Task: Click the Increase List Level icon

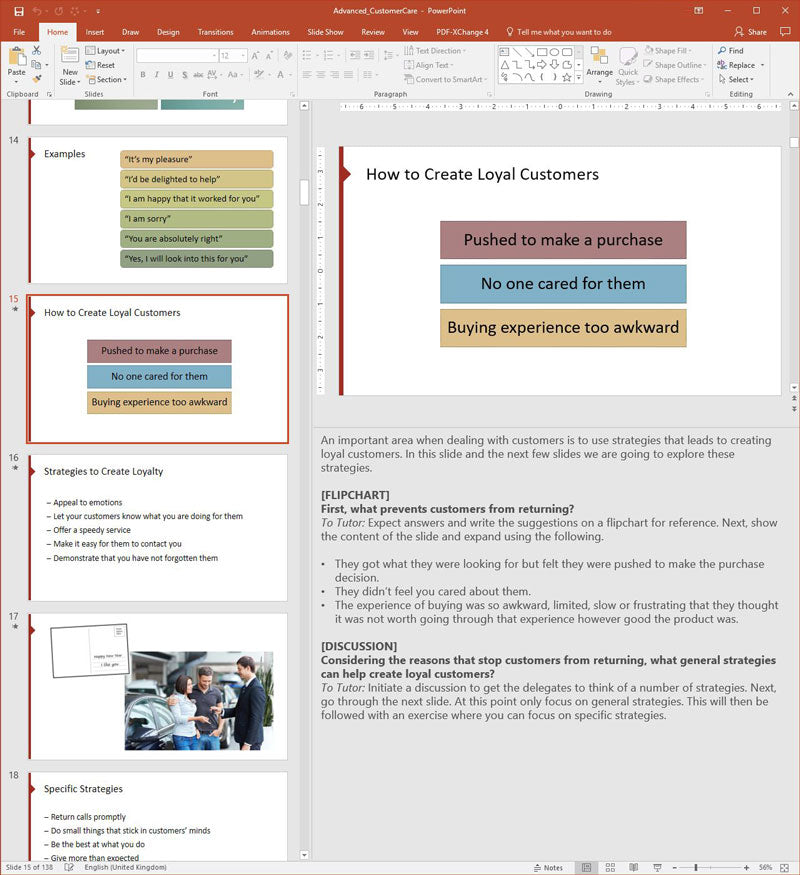Action: 369,56
